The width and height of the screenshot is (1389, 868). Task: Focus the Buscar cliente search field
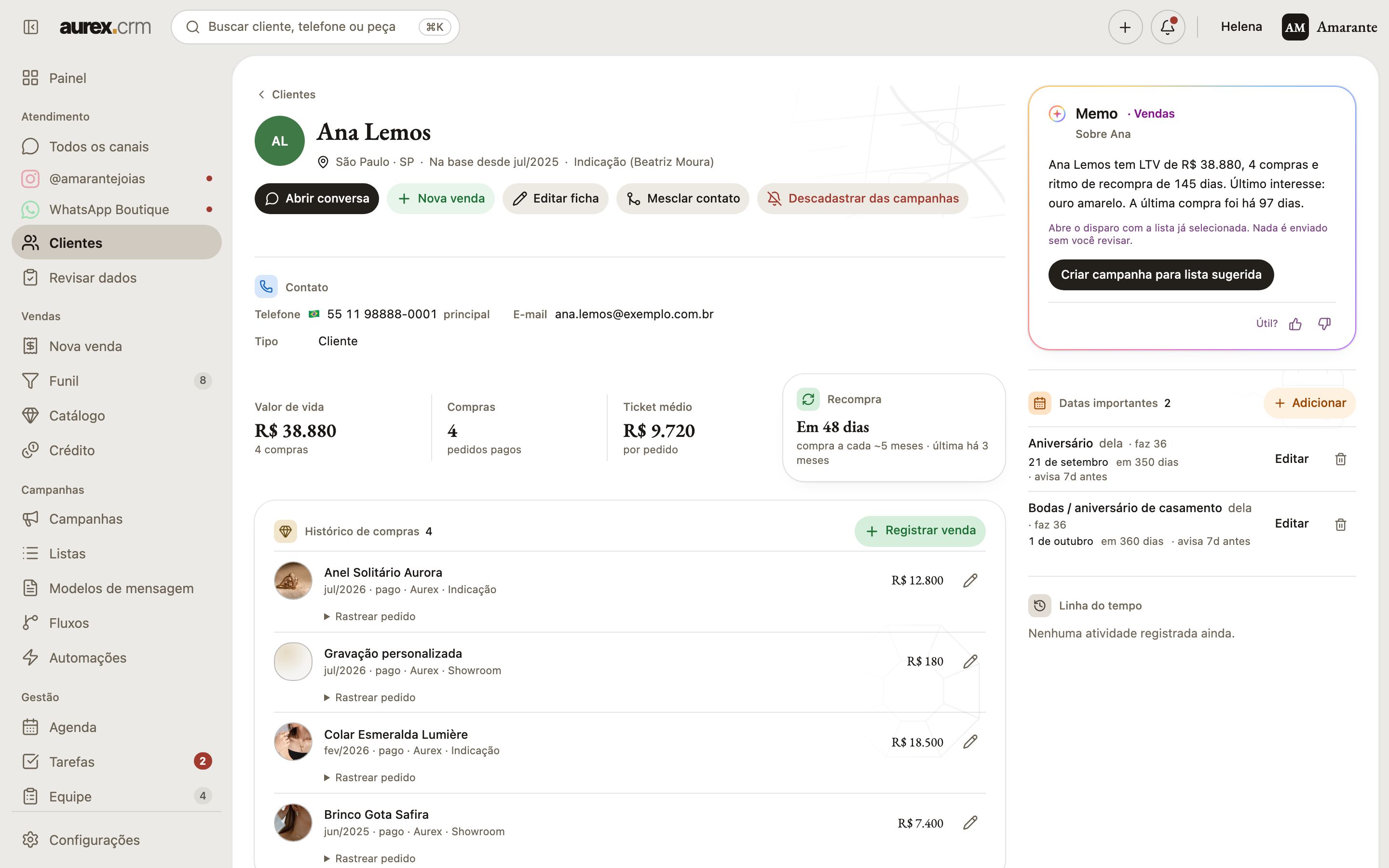click(315, 27)
